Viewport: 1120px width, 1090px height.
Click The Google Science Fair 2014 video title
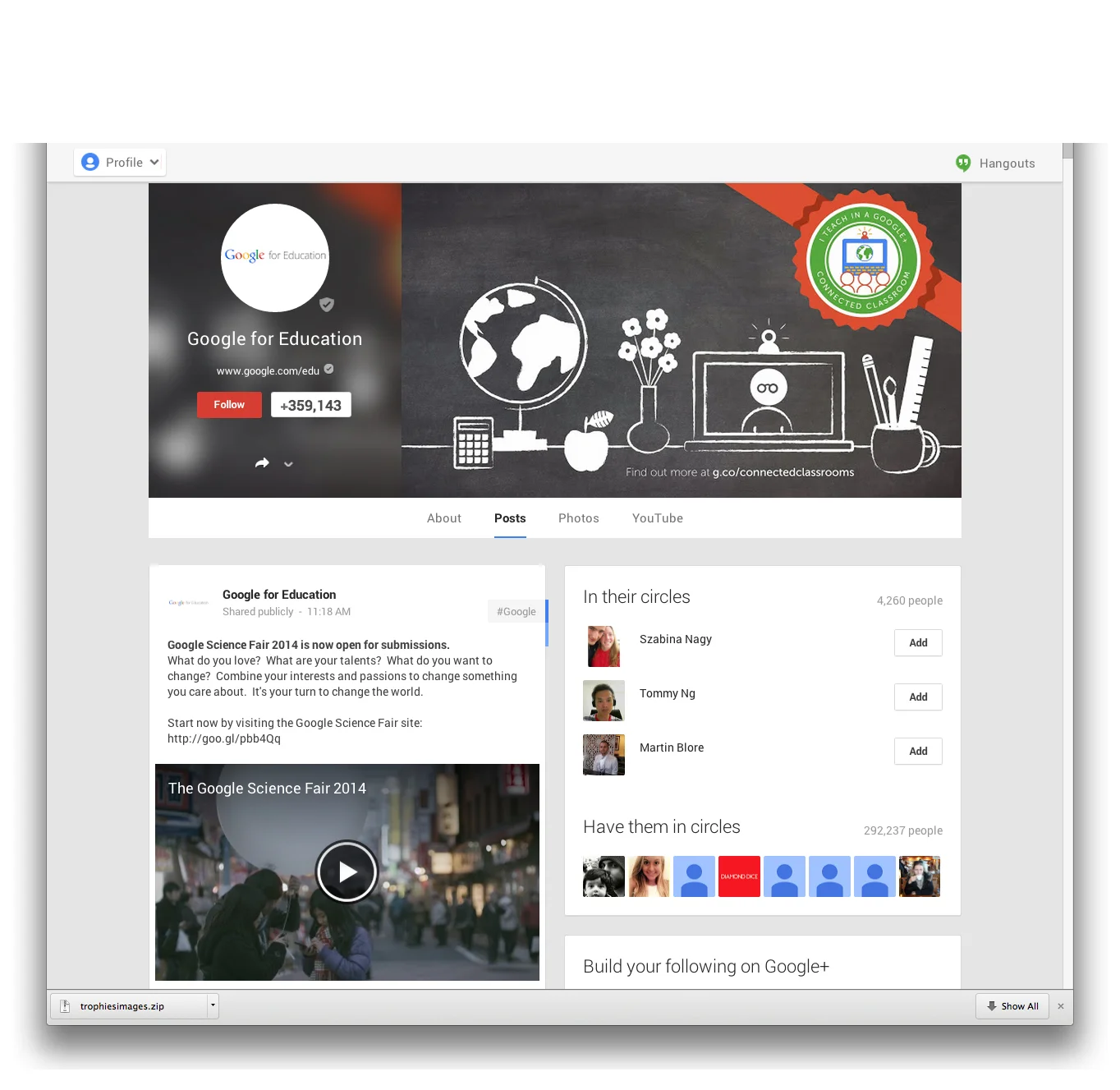pyautogui.click(x=267, y=789)
